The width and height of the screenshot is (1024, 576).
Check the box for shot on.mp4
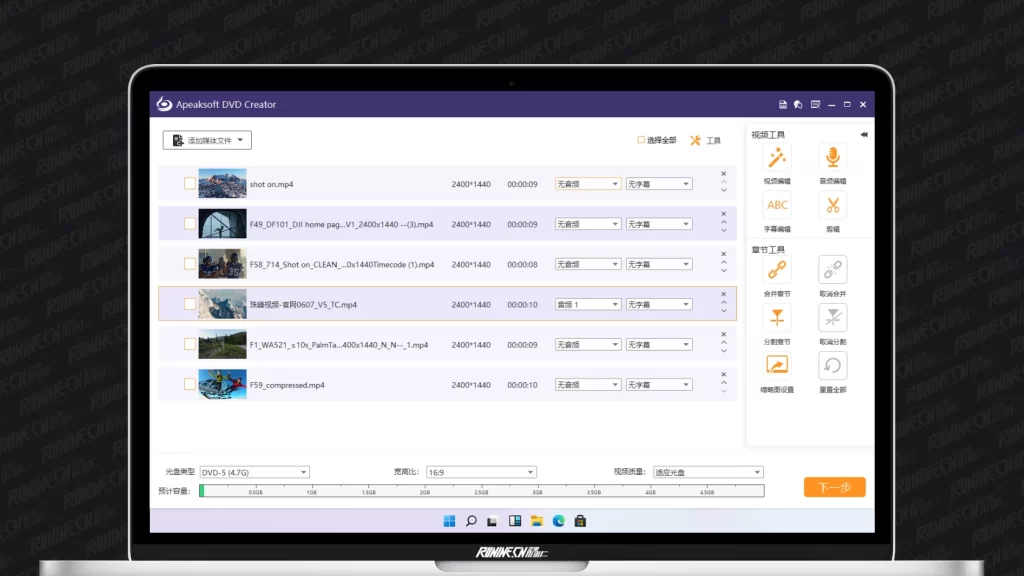click(x=190, y=184)
